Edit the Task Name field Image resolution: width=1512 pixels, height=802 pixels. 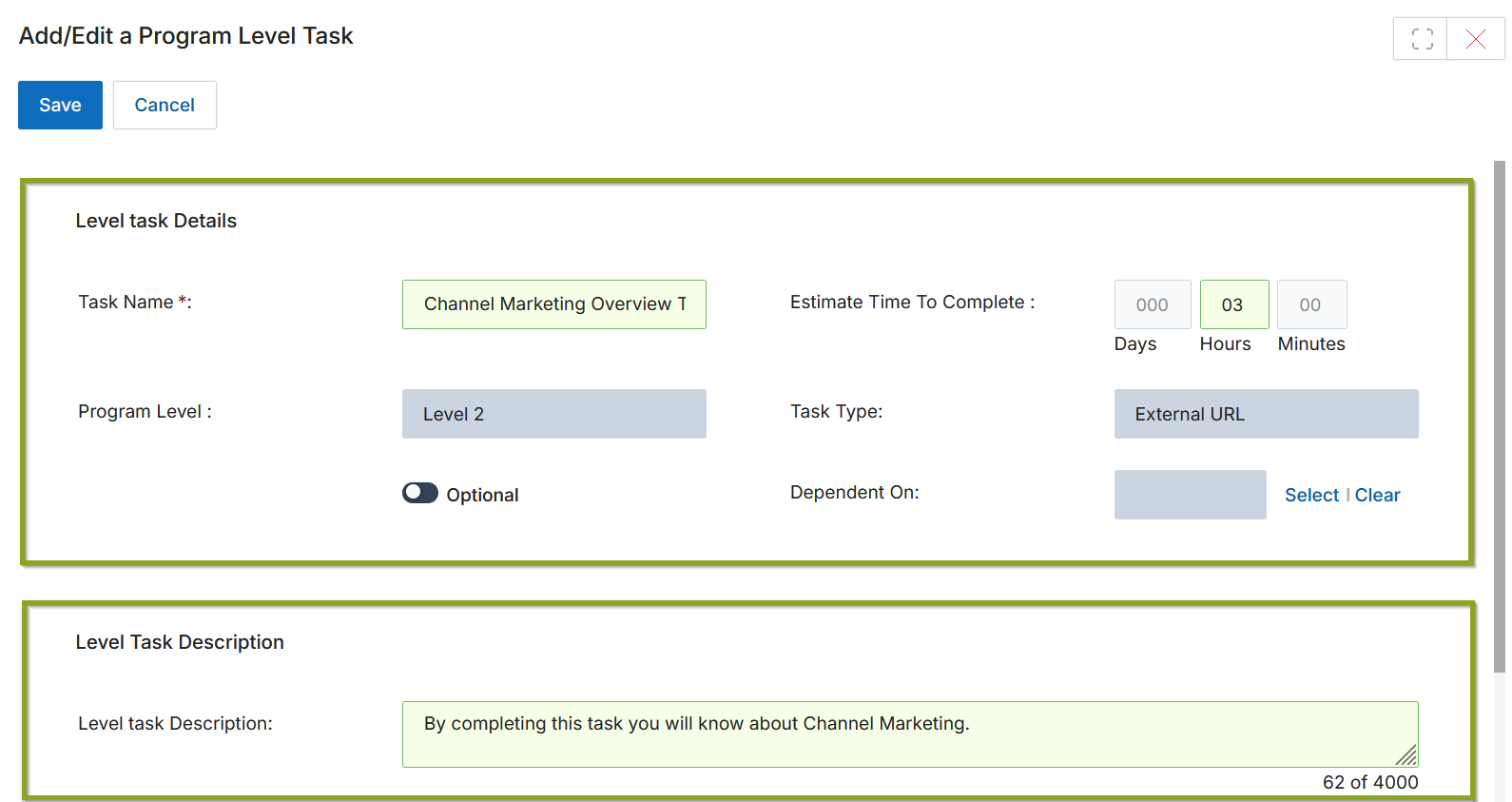click(554, 304)
